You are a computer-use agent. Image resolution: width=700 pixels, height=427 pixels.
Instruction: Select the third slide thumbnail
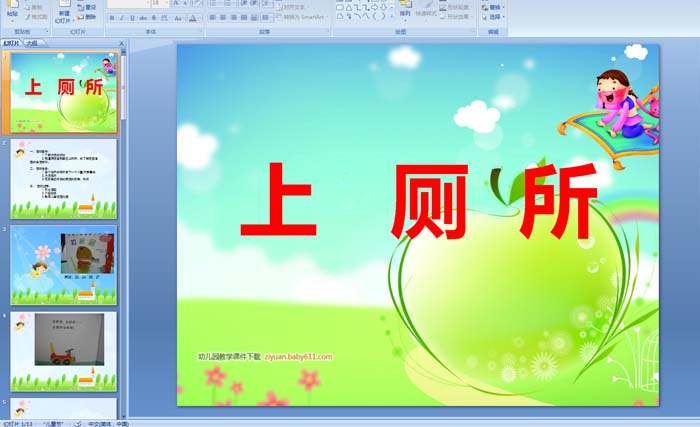click(63, 264)
